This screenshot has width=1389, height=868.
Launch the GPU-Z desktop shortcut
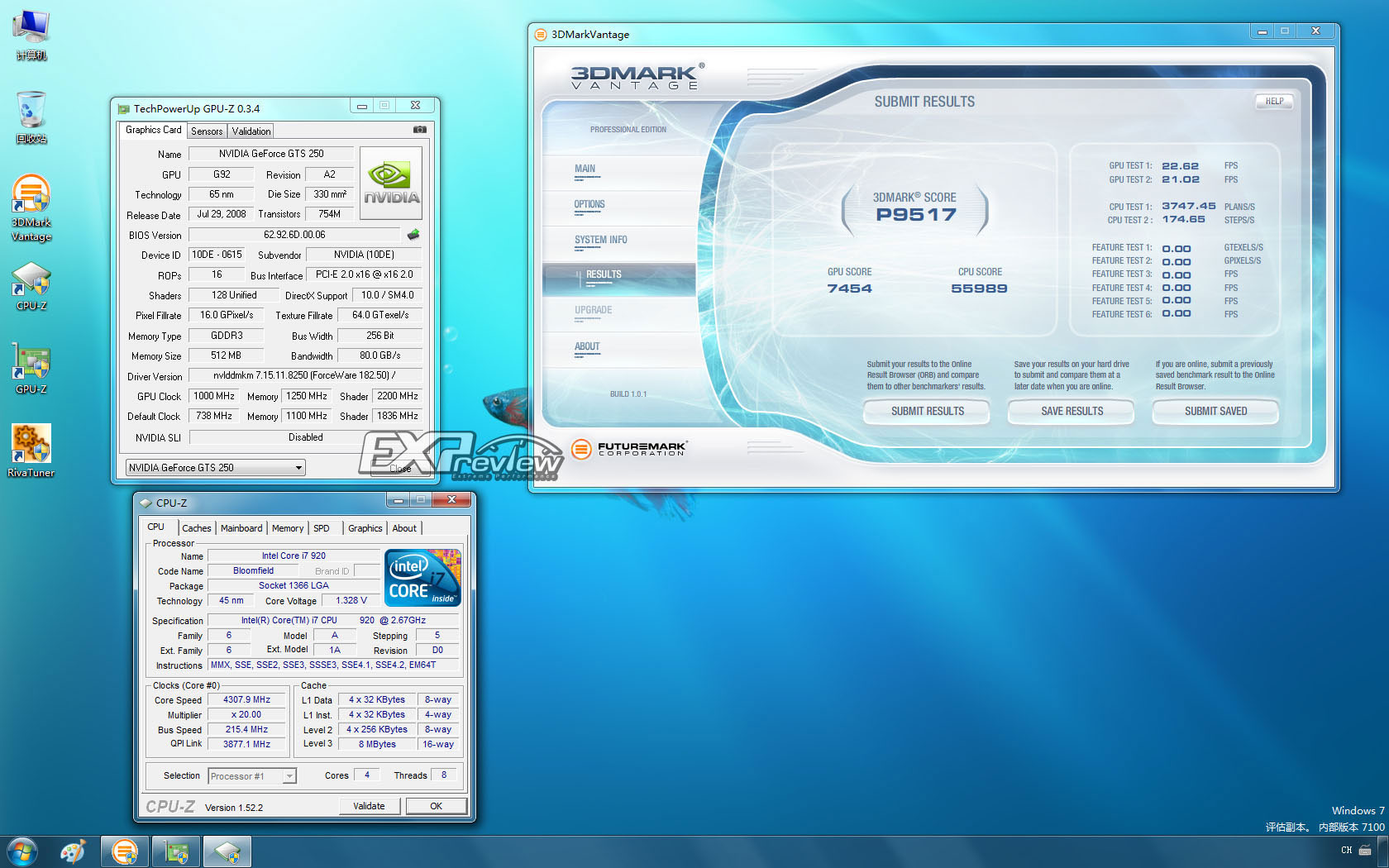(31, 369)
